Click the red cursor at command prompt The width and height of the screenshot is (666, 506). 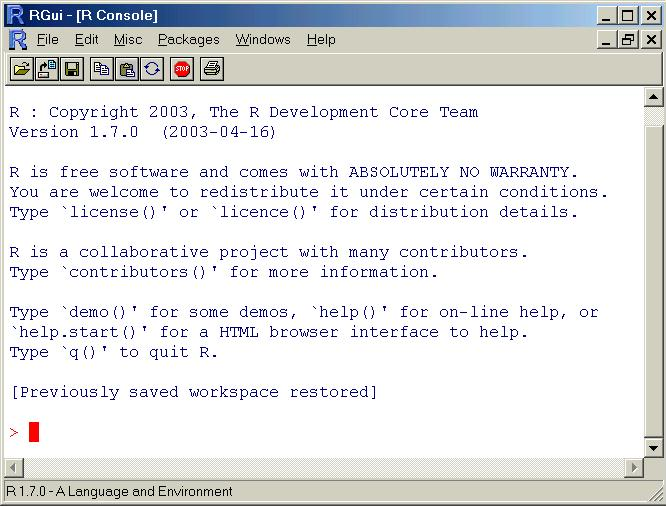click(34, 432)
